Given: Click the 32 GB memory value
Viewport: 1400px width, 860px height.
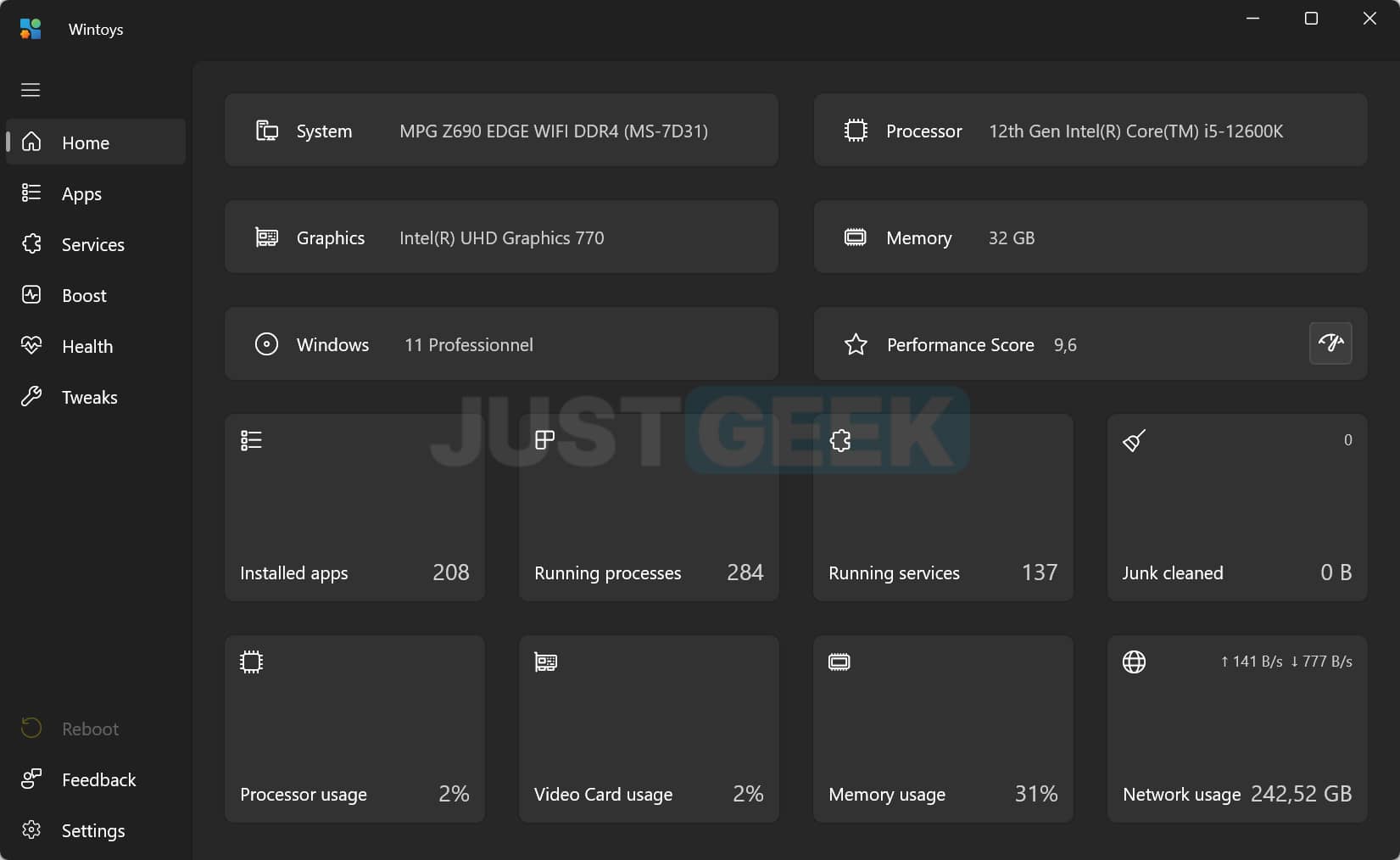Looking at the screenshot, I should 1012,238.
